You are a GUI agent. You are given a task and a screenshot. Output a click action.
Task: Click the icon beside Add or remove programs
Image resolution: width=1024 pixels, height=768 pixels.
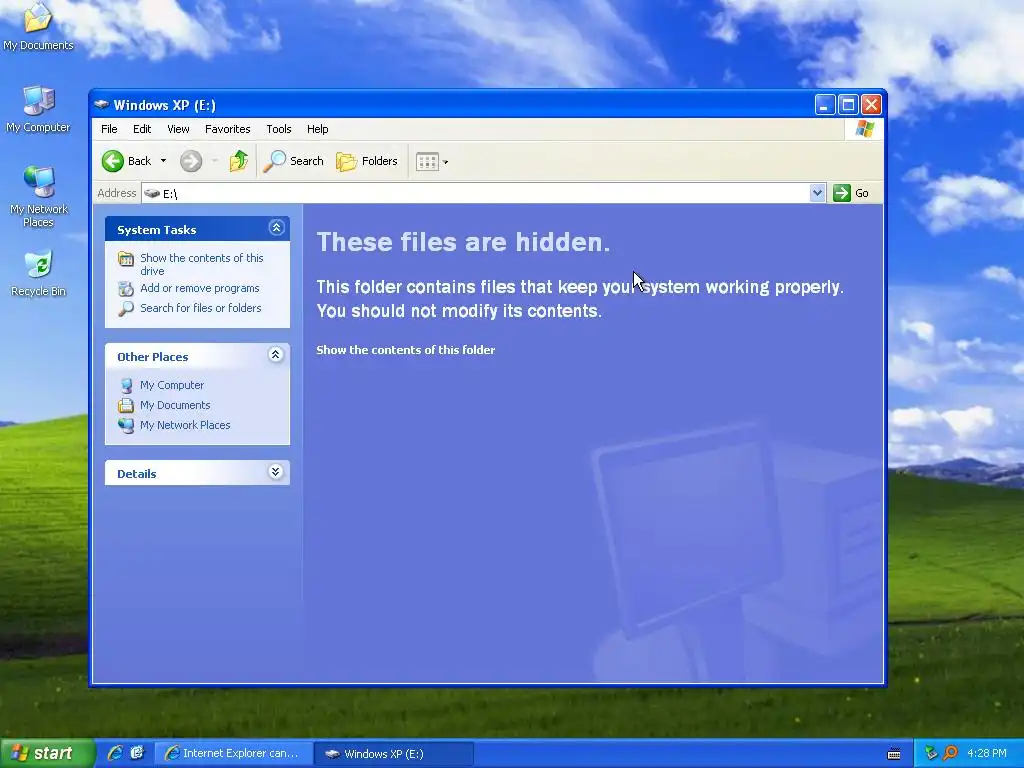(125, 288)
